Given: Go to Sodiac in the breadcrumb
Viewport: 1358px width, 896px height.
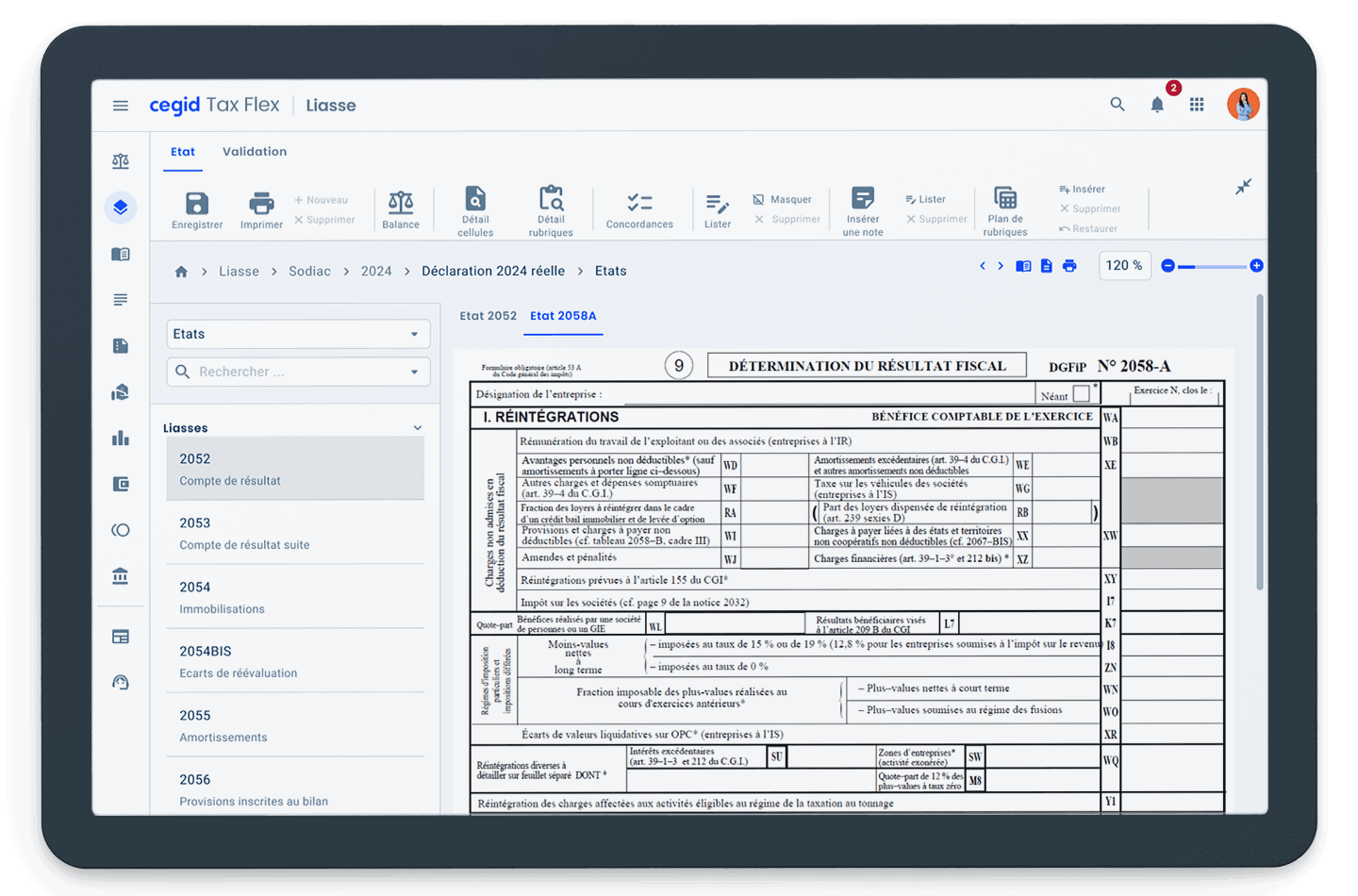Looking at the screenshot, I should pyautogui.click(x=309, y=272).
